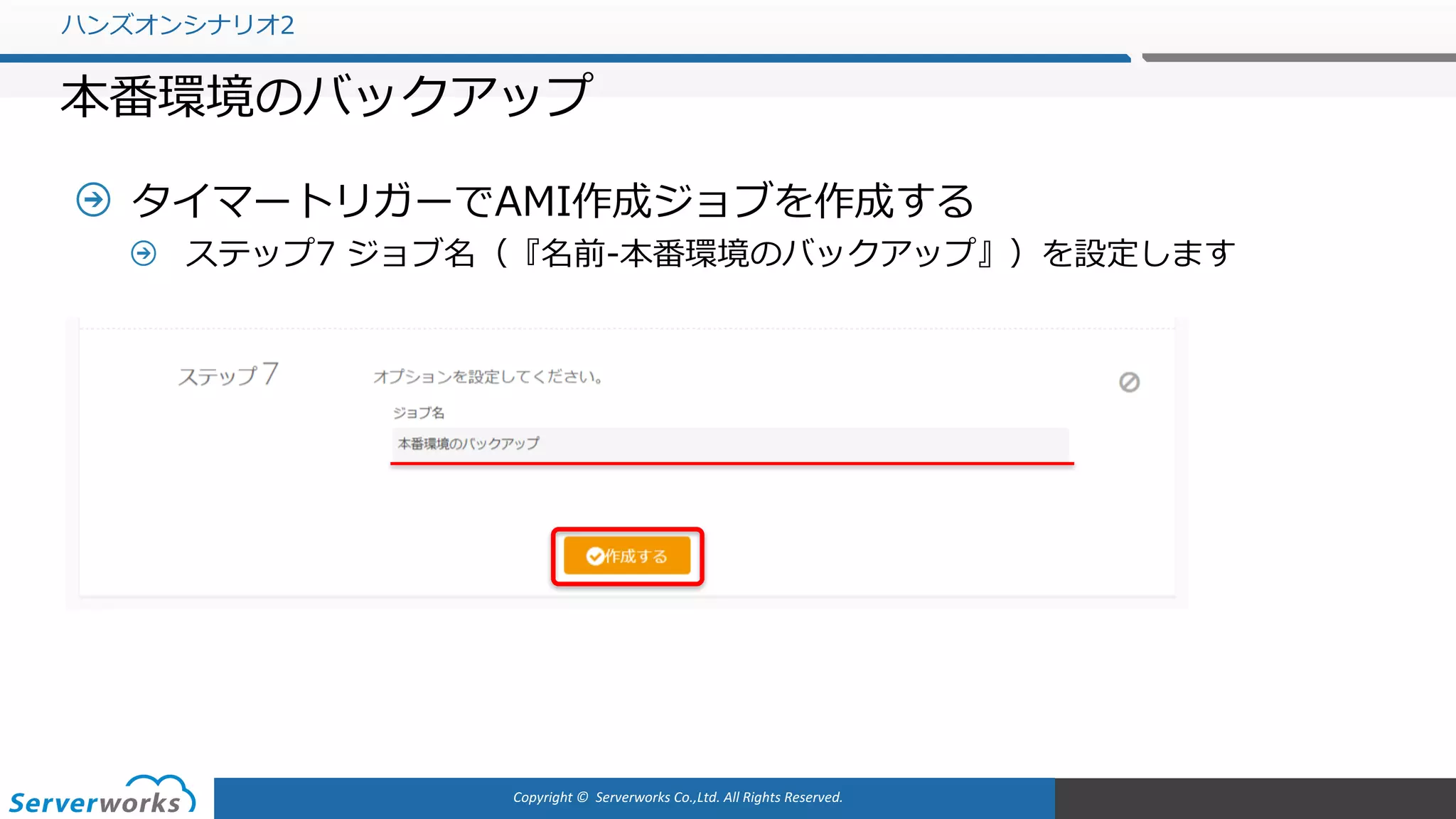Click the cancel circle-slash icon in Step 7
The height and width of the screenshot is (819, 1456).
1129,382
